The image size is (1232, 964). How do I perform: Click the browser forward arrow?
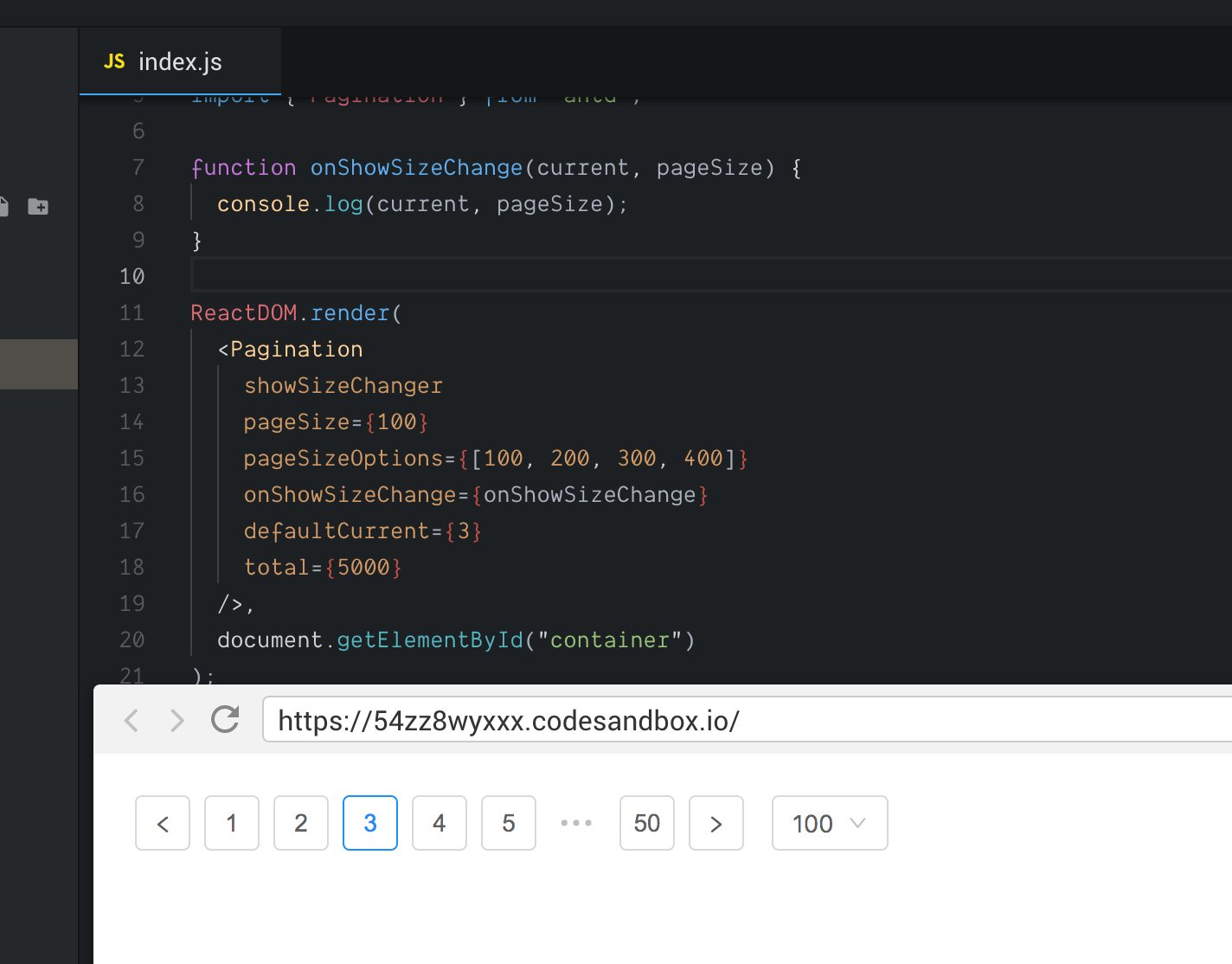[x=176, y=719]
